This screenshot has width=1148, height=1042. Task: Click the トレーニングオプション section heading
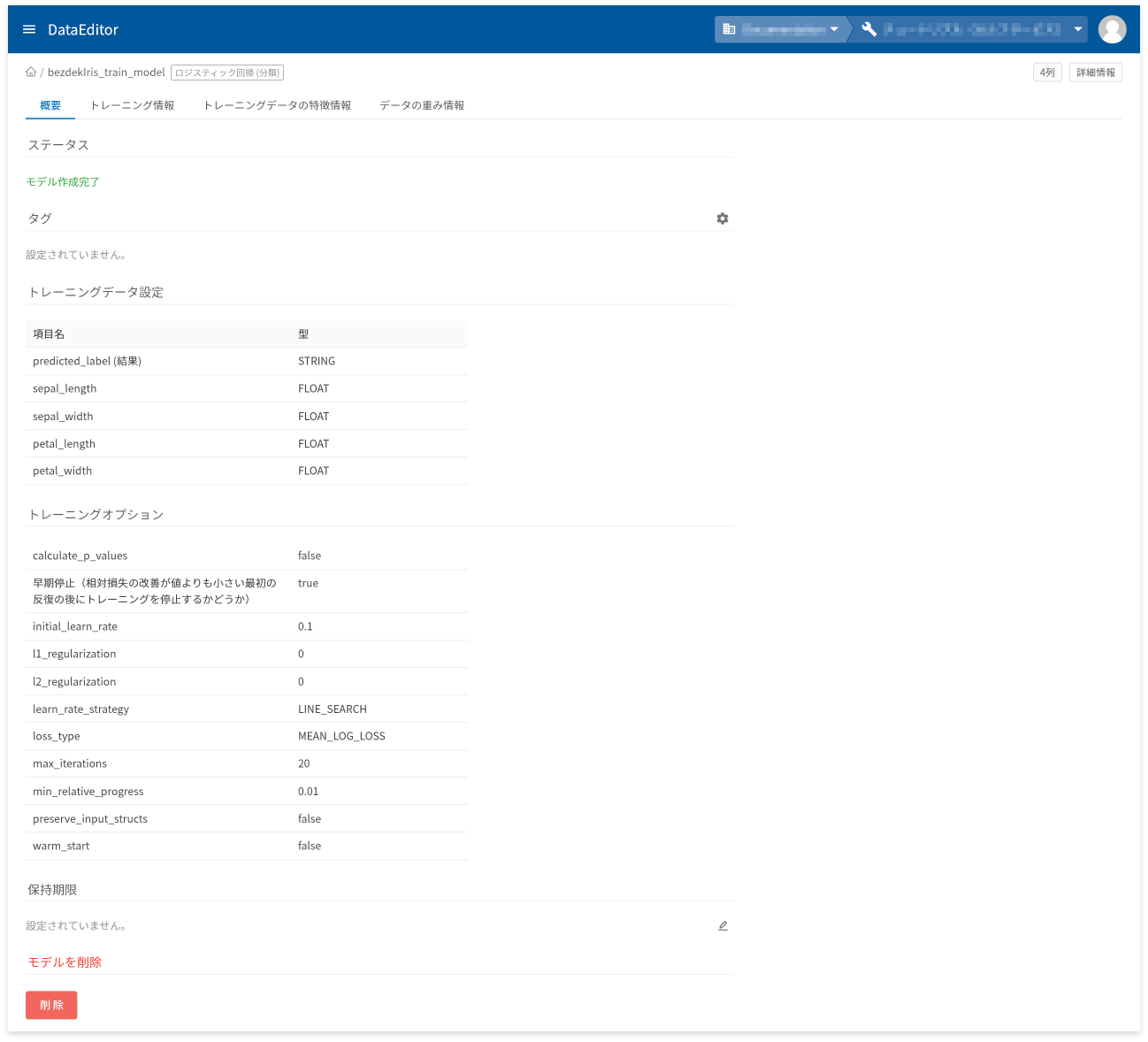tap(96, 515)
